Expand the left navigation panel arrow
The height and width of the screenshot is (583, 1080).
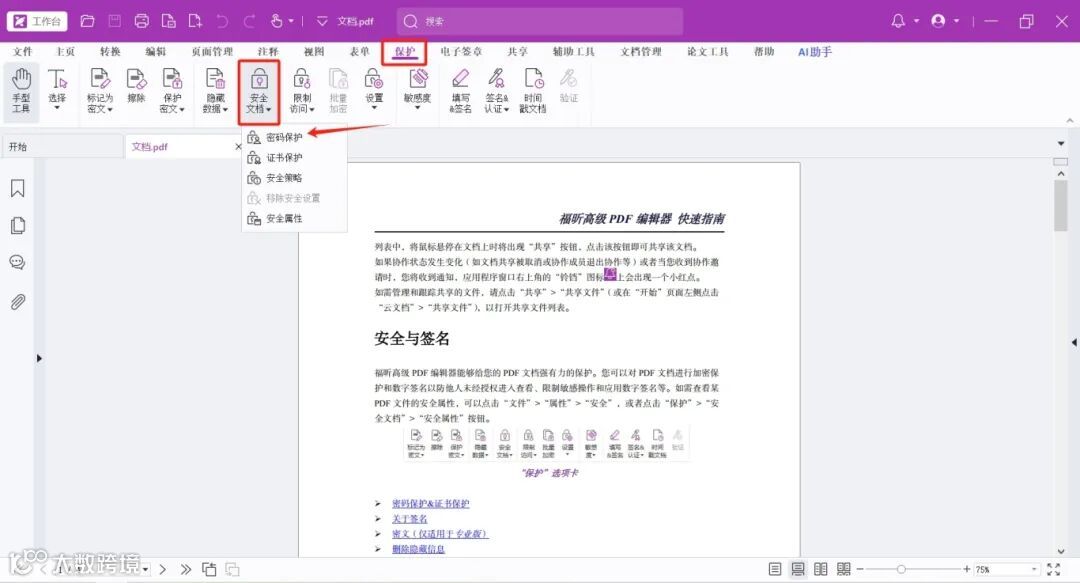point(39,358)
